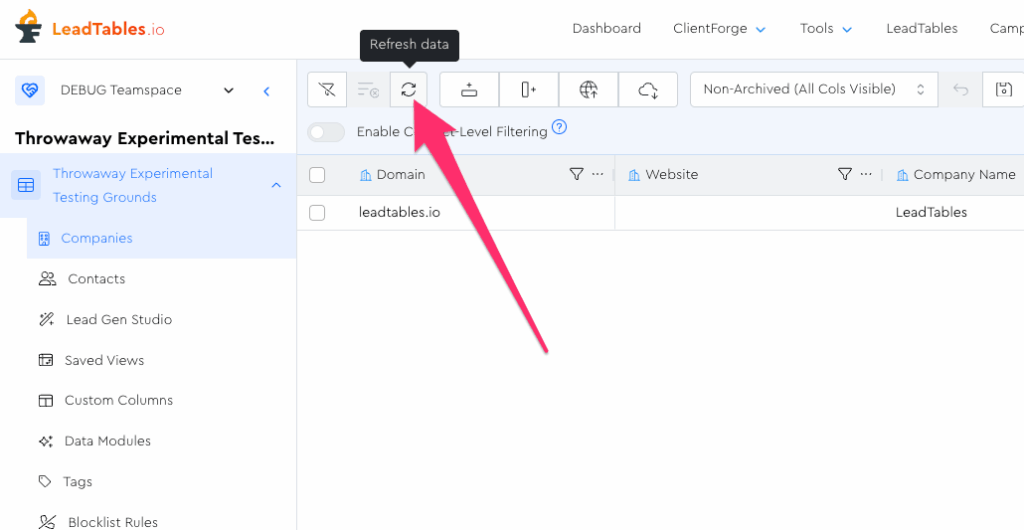Click the Refresh data icon
Viewport: 1024px width, 530px height.
pyautogui.click(x=408, y=90)
